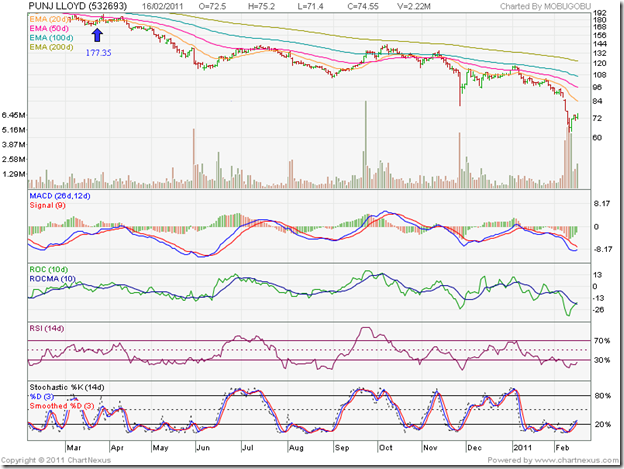Click the EMA (100d) legend entry
This screenshot has width=624, height=469.
[x=51, y=40]
